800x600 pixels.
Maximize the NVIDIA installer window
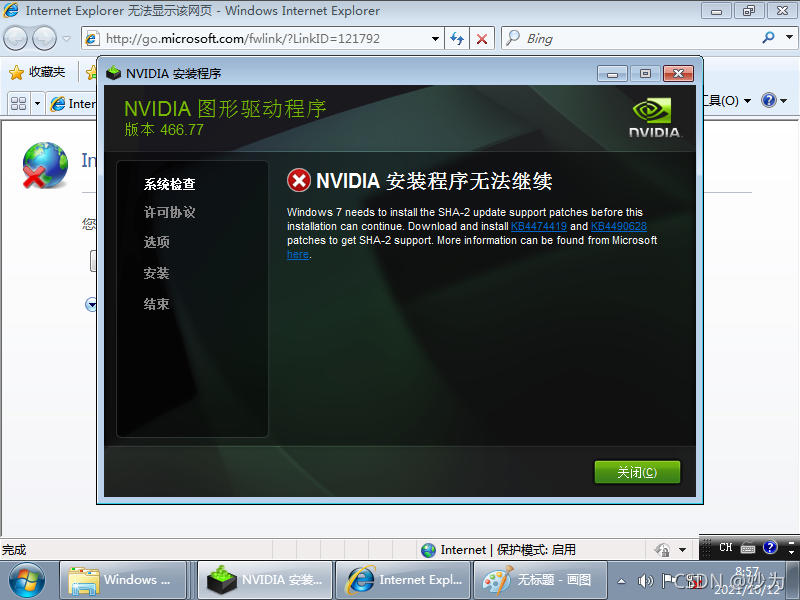tap(645, 74)
